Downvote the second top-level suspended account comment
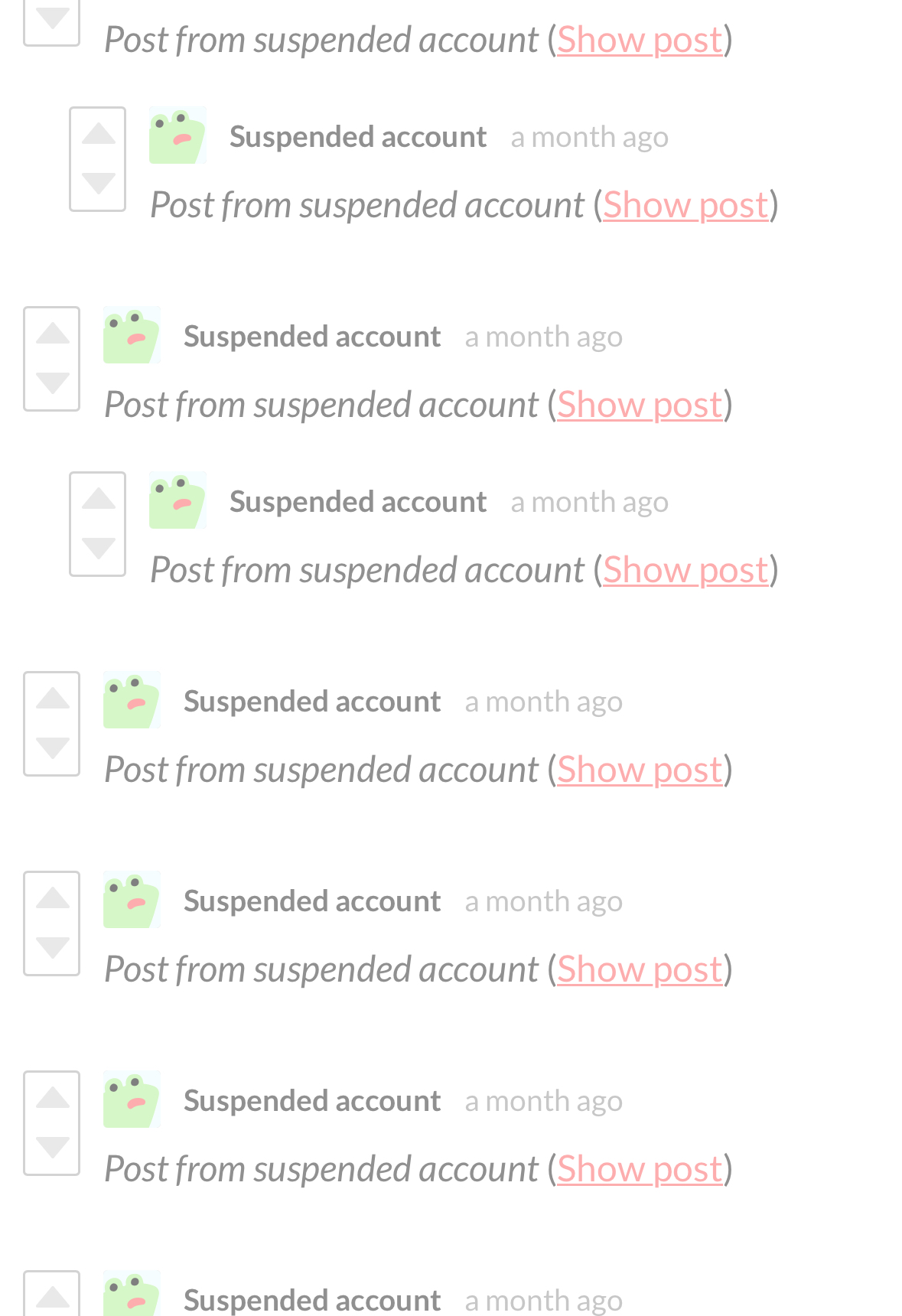Viewport: 902px width, 1316px height. [52, 383]
